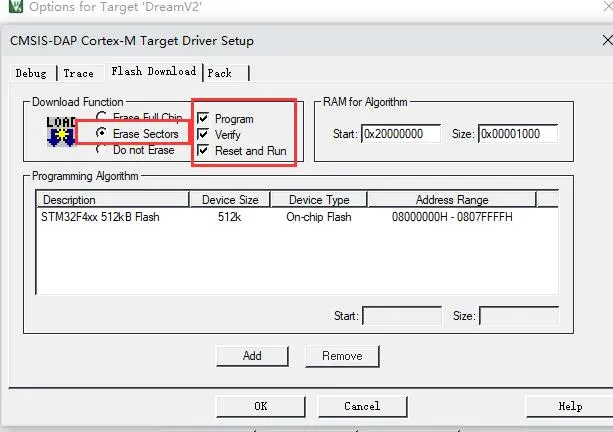Click the RAM Size input field

(518, 134)
